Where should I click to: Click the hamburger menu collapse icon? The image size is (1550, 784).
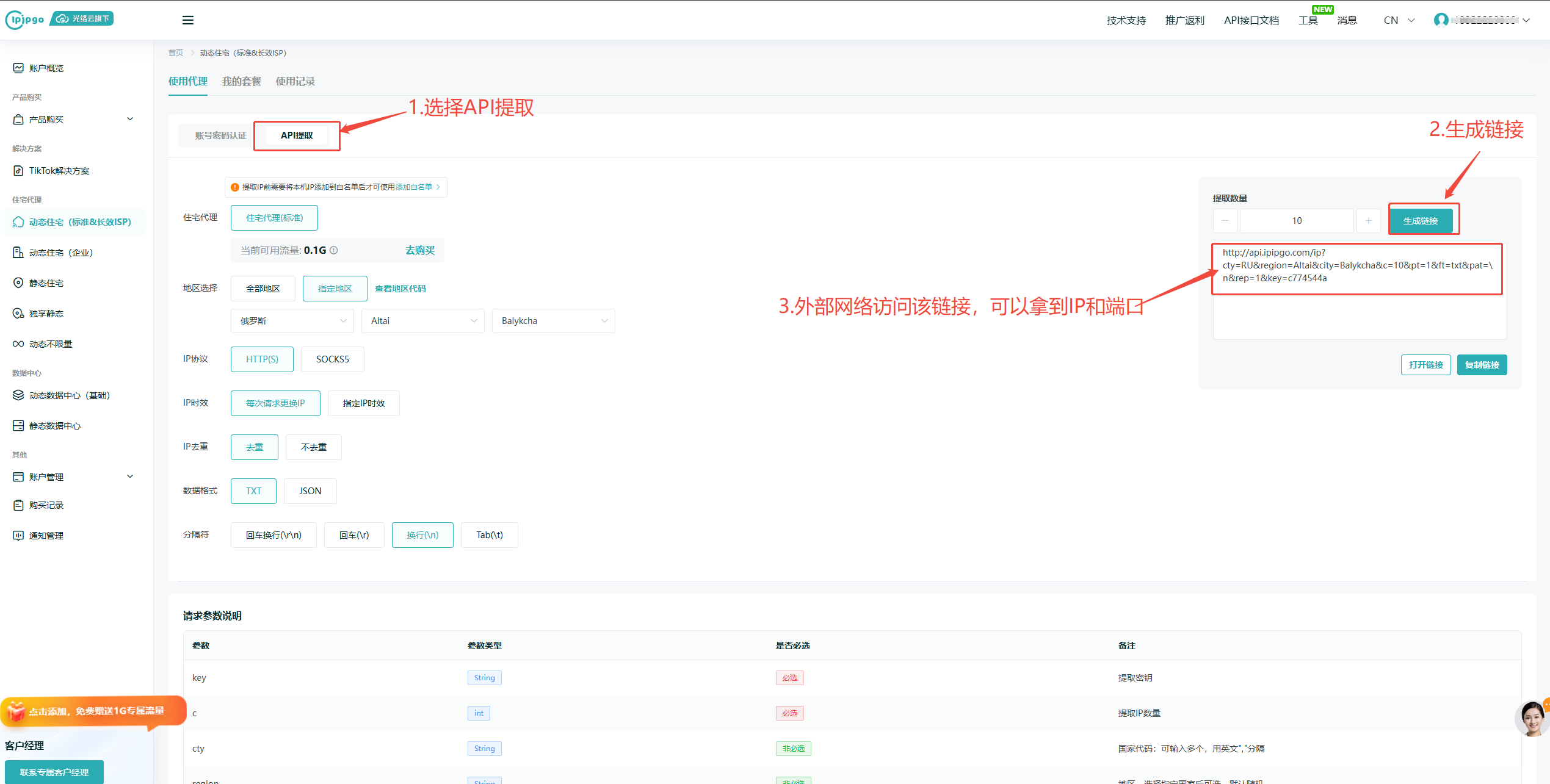click(188, 20)
